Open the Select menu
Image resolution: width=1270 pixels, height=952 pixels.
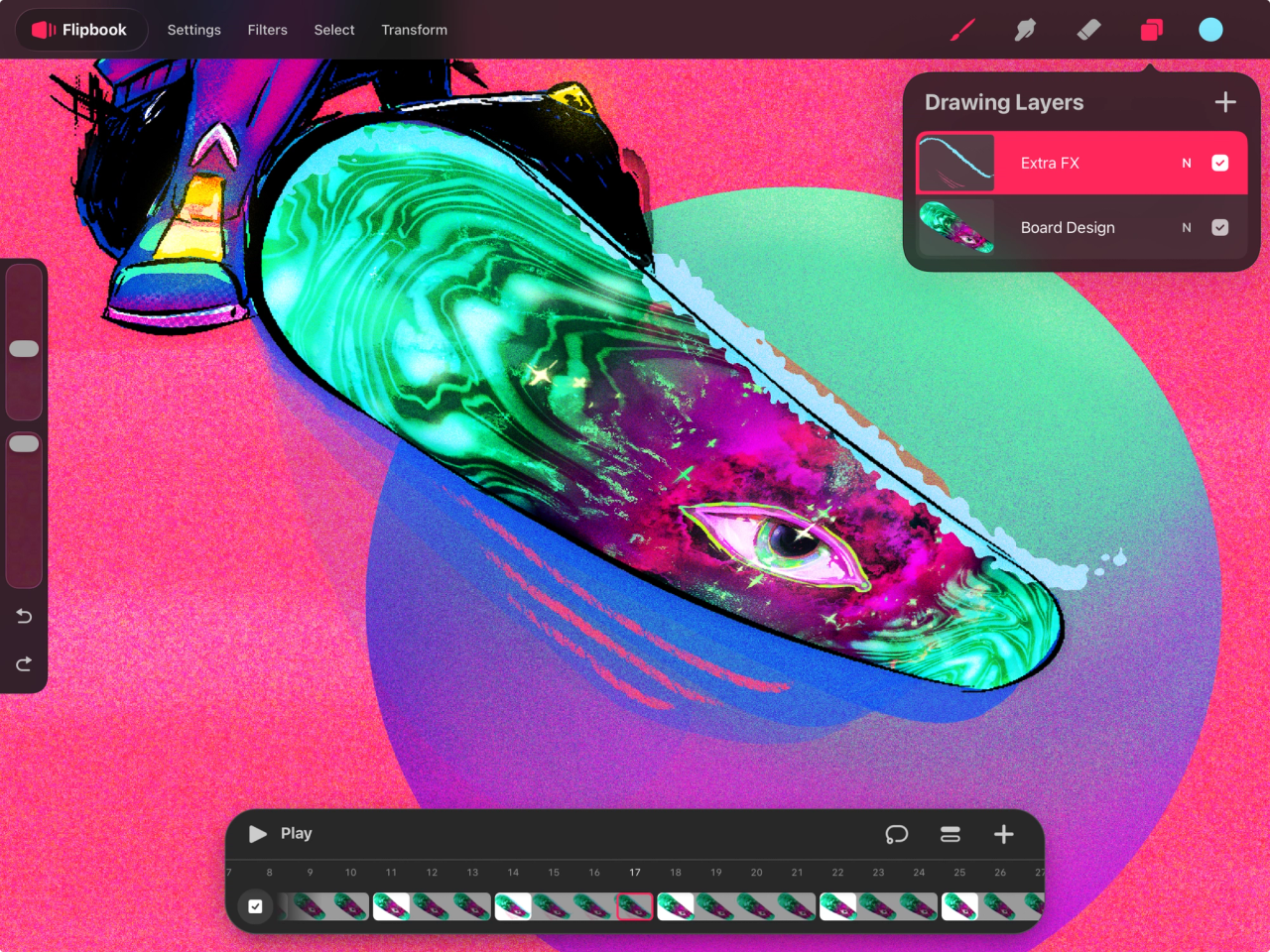pyautogui.click(x=333, y=30)
